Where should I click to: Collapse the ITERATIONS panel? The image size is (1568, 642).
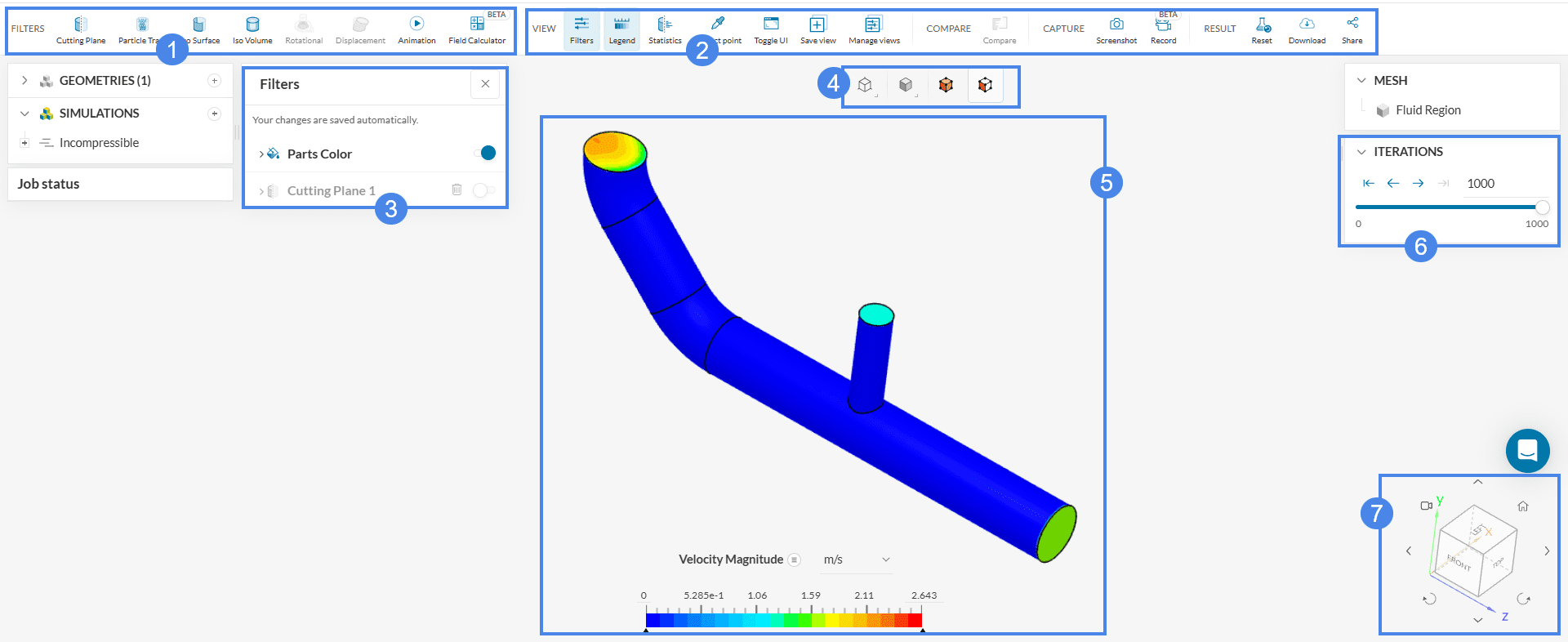(x=1361, y=152)
